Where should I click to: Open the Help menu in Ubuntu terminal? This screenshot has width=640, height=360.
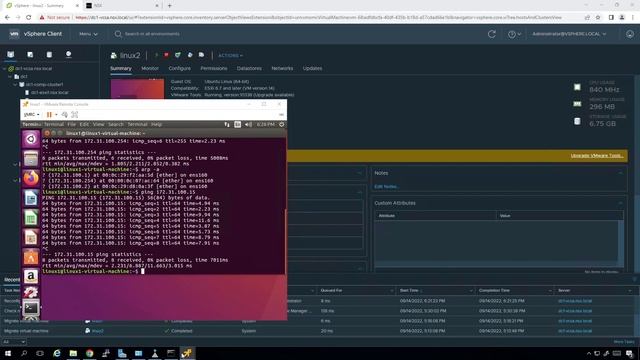point(157,124)
